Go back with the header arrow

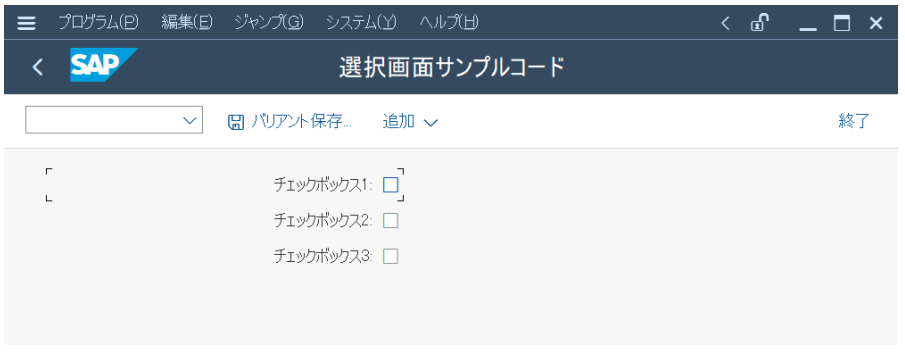coord(38,67)
